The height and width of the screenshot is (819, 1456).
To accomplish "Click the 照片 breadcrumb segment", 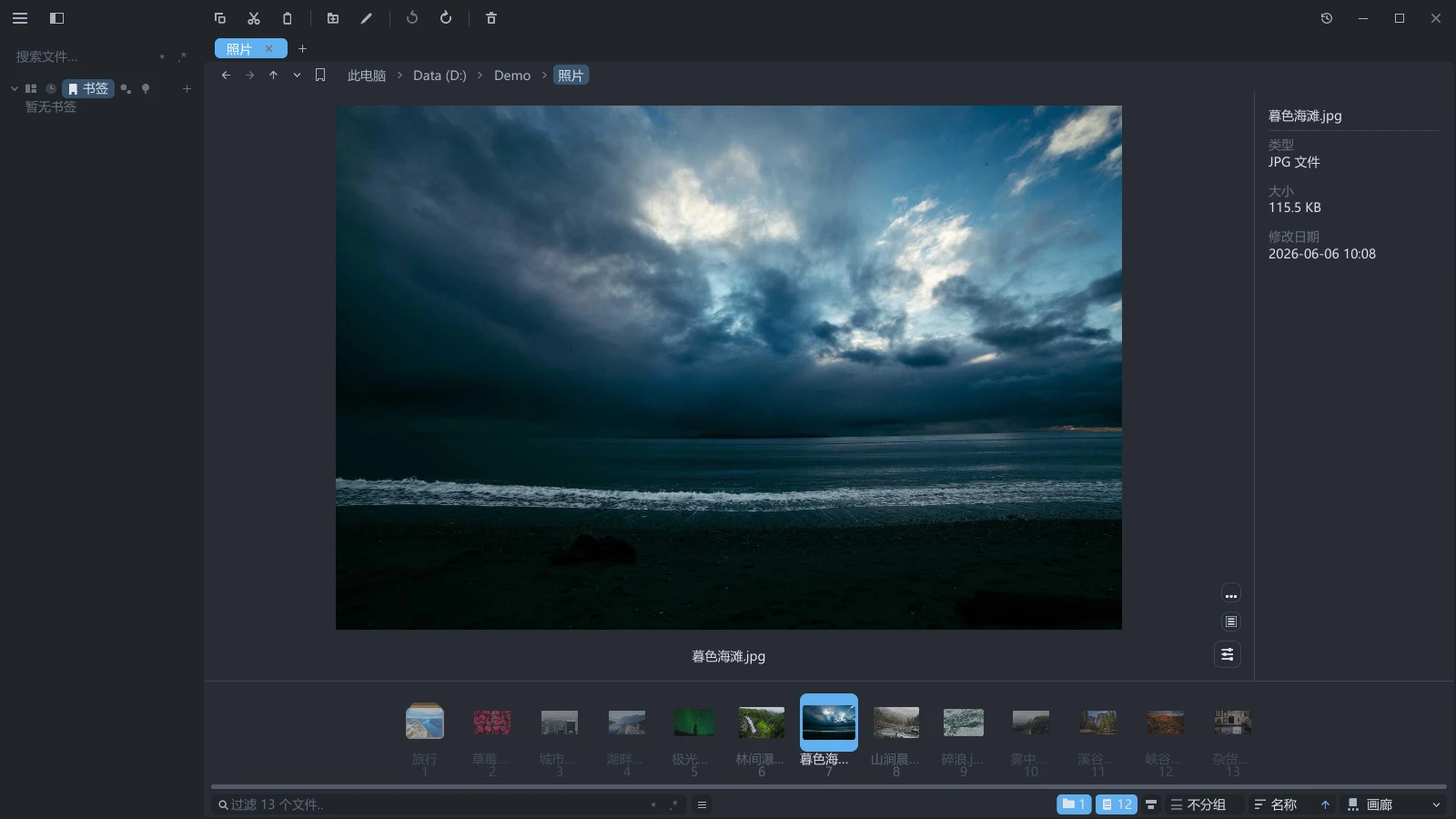I will click(571, 76).
